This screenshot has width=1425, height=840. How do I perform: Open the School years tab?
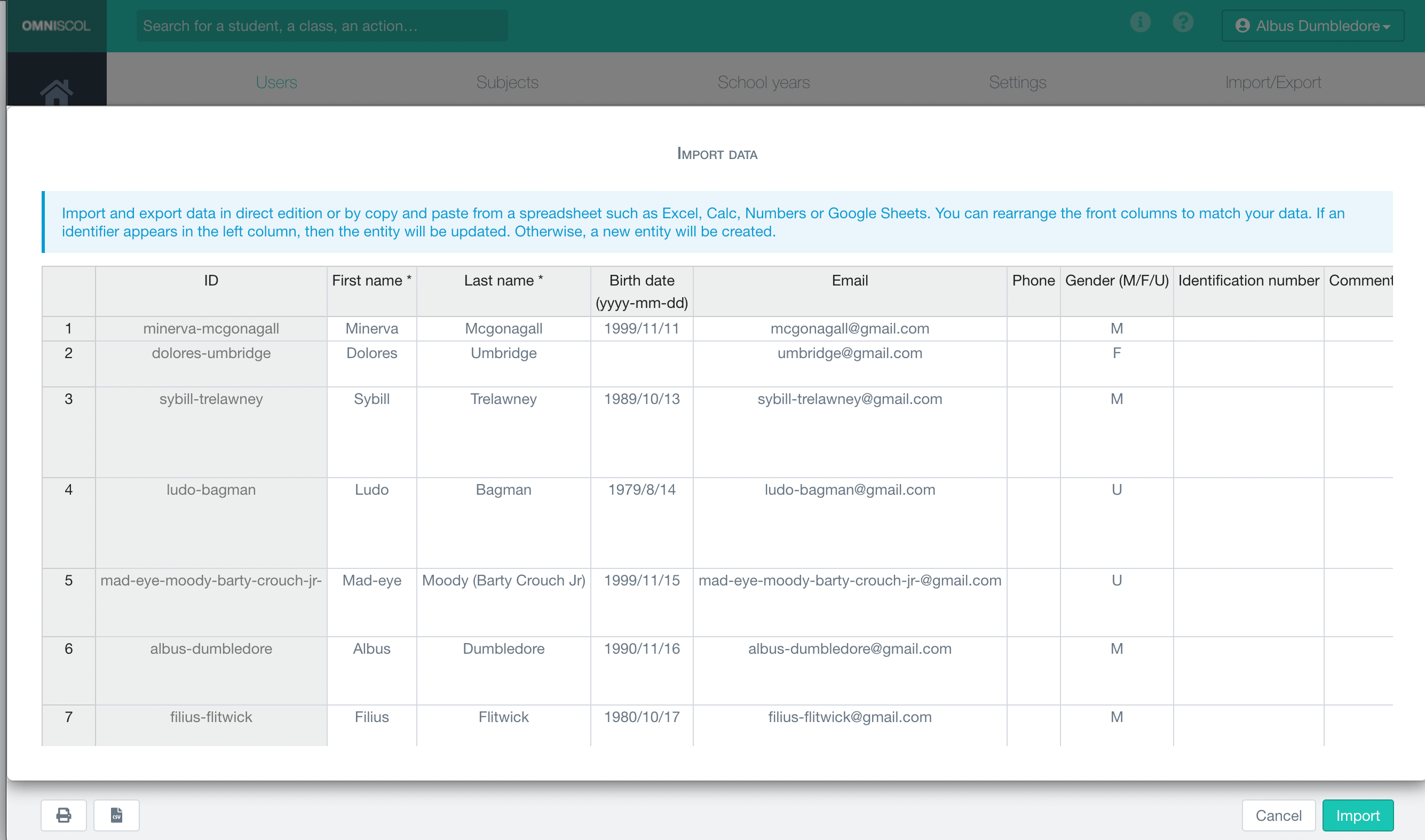coord(764,82)
